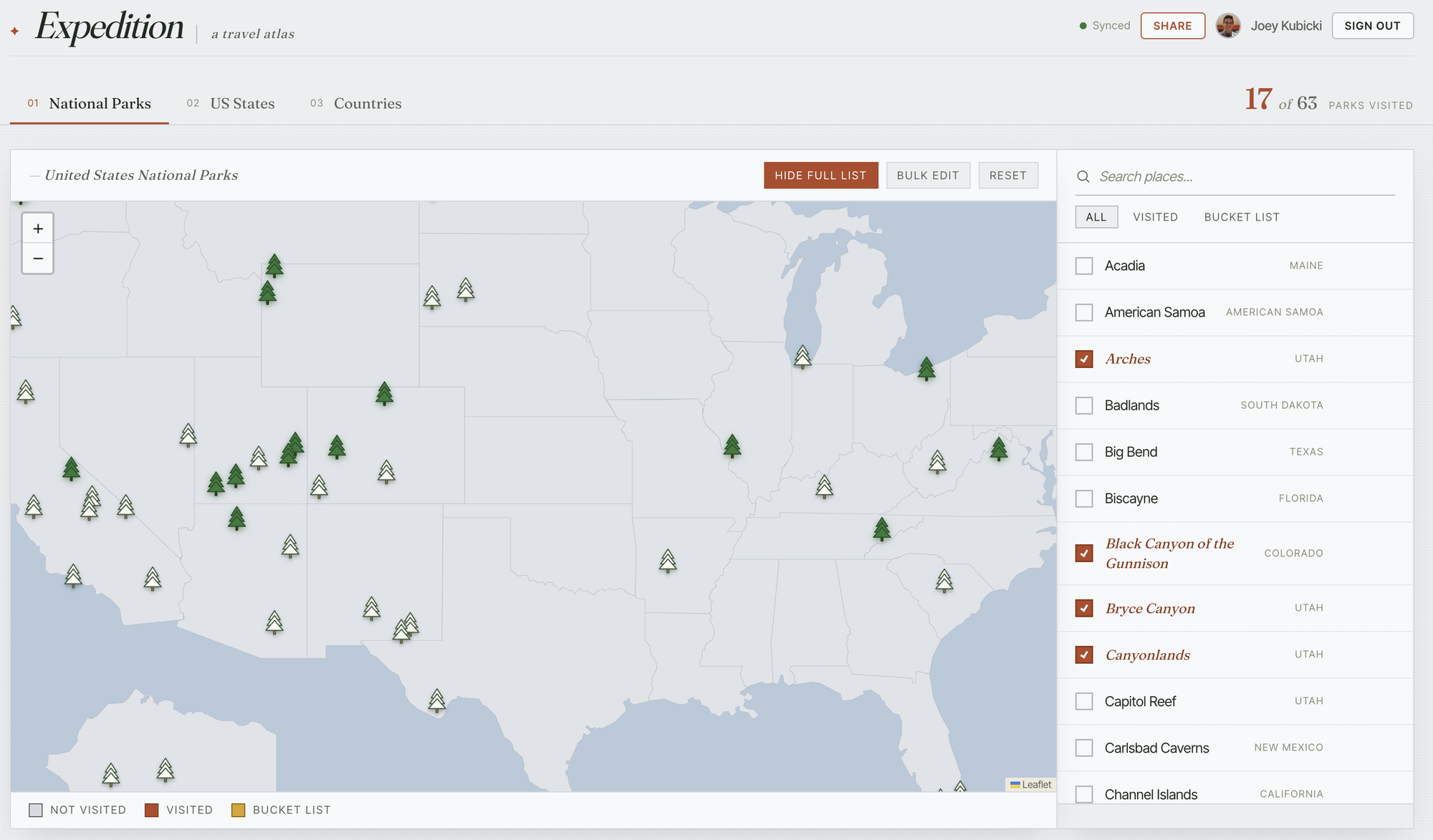Switch to the Countries tab
The image size is (1433, 840).
(x=356, y=104)
